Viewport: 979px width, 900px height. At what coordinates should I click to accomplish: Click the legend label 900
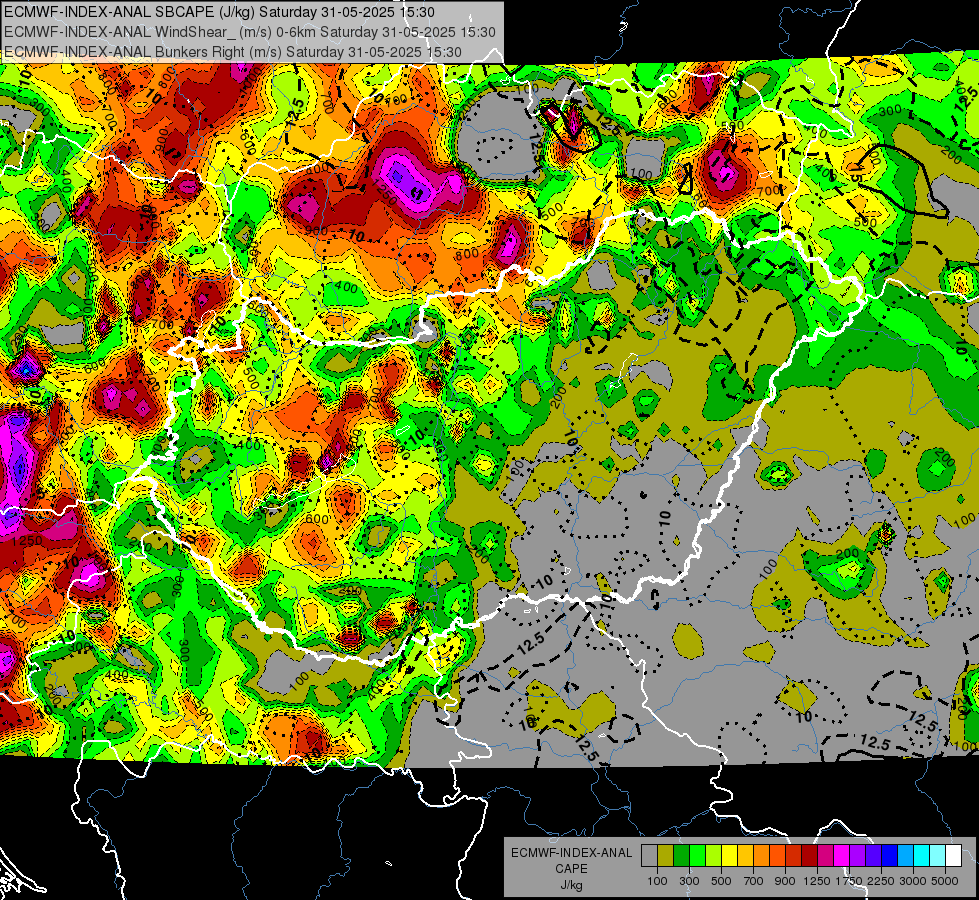(x=785, y=881)
